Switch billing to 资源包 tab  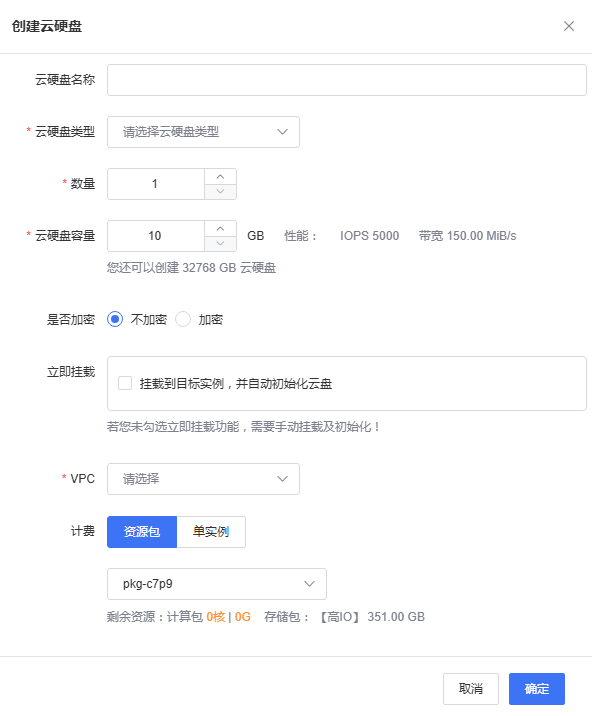pos(142,532)
